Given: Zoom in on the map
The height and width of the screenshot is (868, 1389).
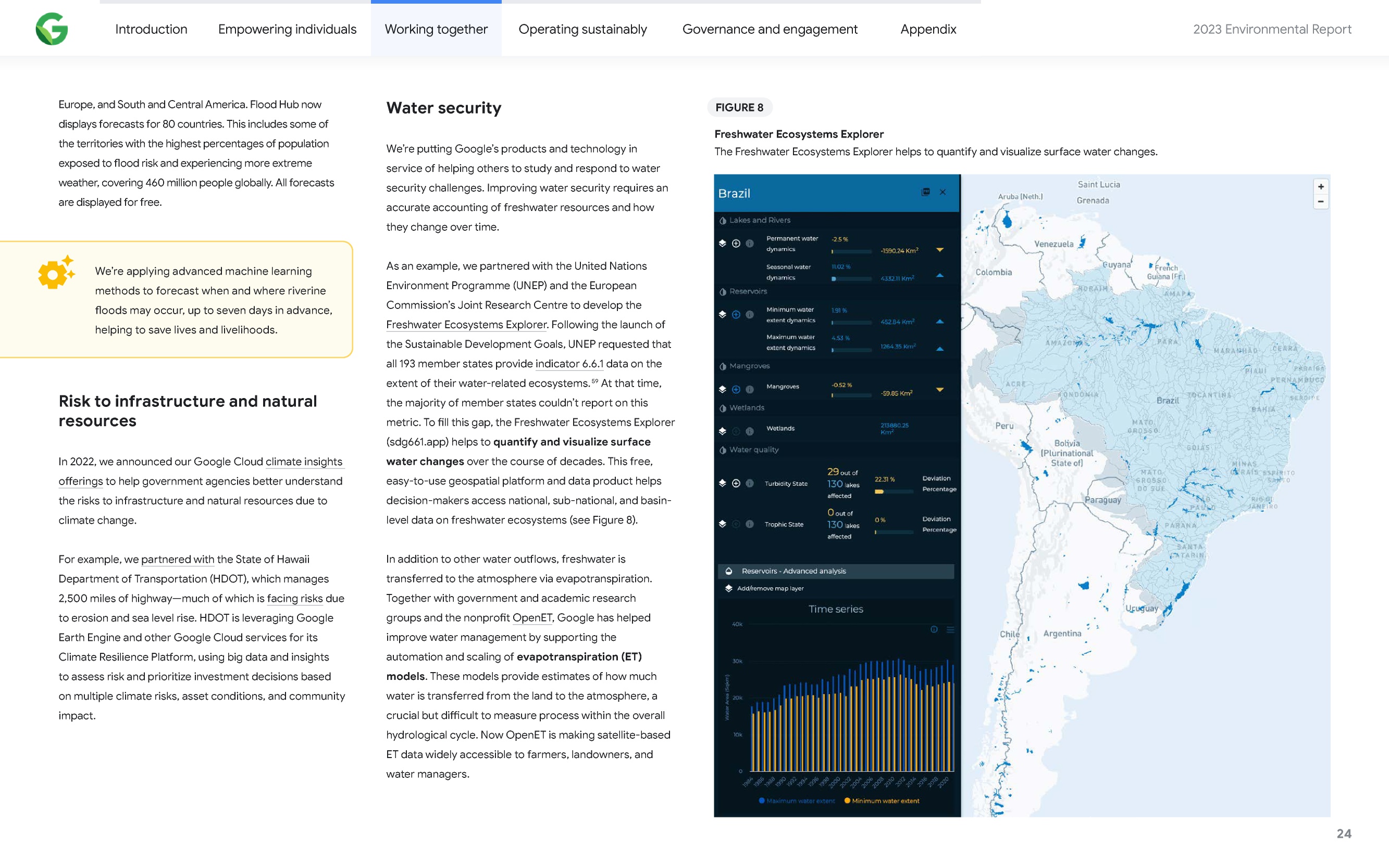Looking at the screenshot, I should (x=1321, y=187).
